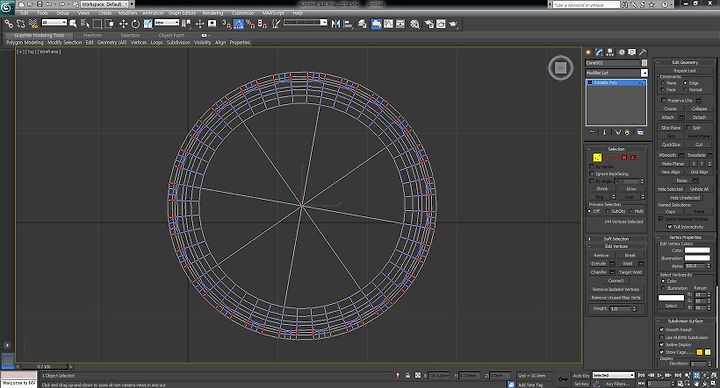Click Go to Start playback button
Image resolution: width=720 pixels, height=388 pixels.
pos(641,376)
